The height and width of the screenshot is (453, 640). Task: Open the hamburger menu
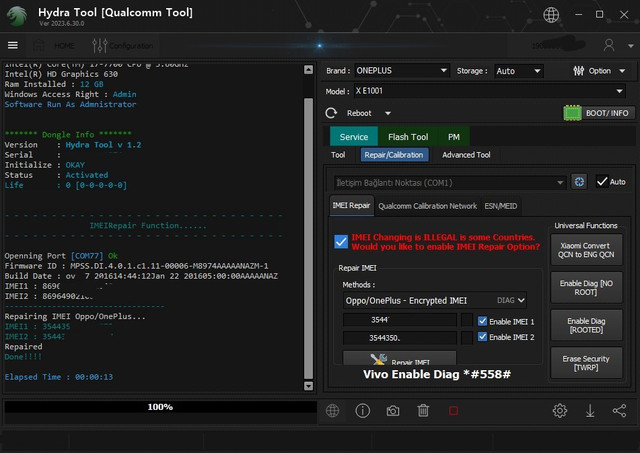[x=13, y=45]
